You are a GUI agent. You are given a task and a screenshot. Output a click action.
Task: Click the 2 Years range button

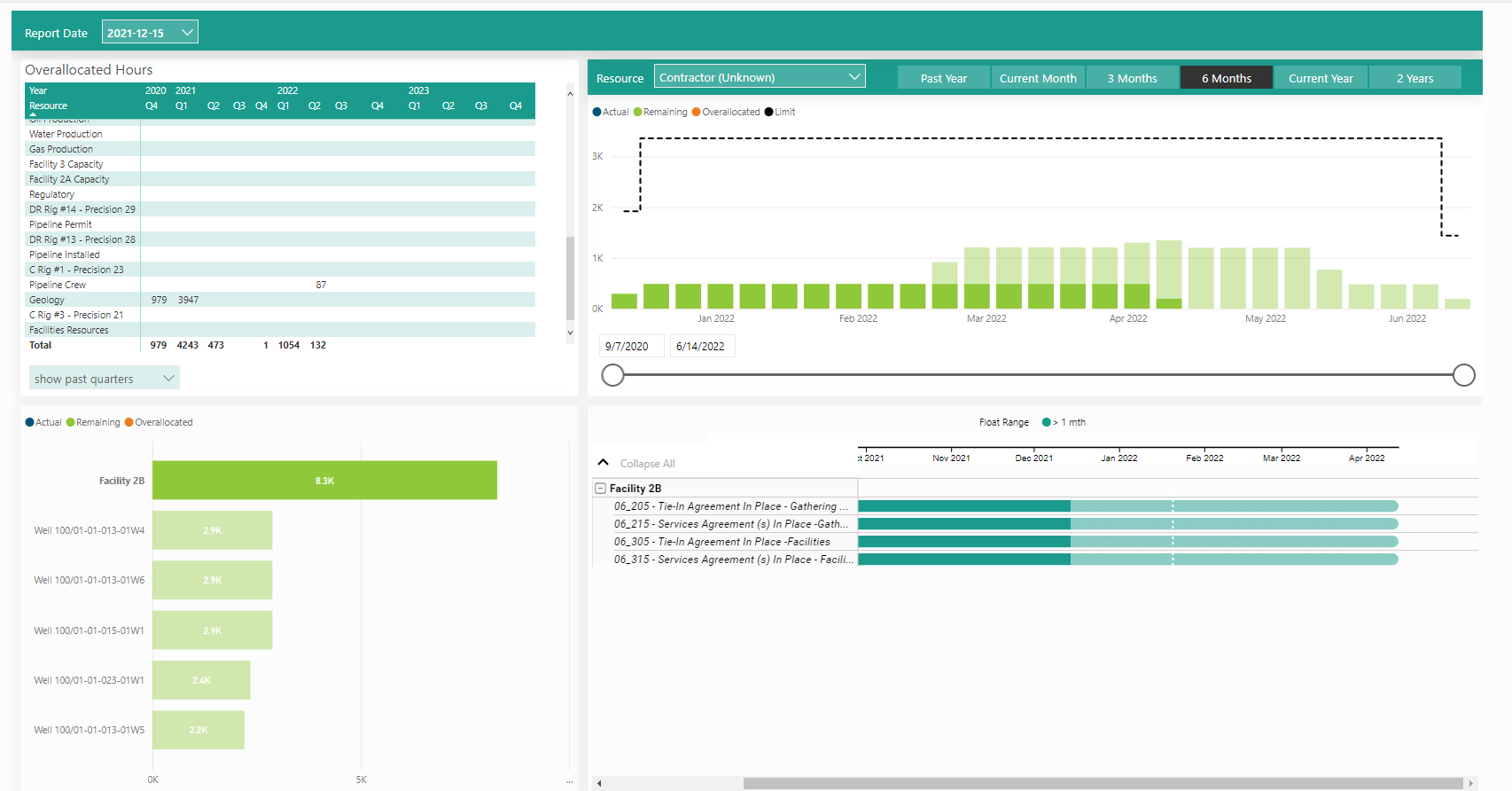(1415, 78)
